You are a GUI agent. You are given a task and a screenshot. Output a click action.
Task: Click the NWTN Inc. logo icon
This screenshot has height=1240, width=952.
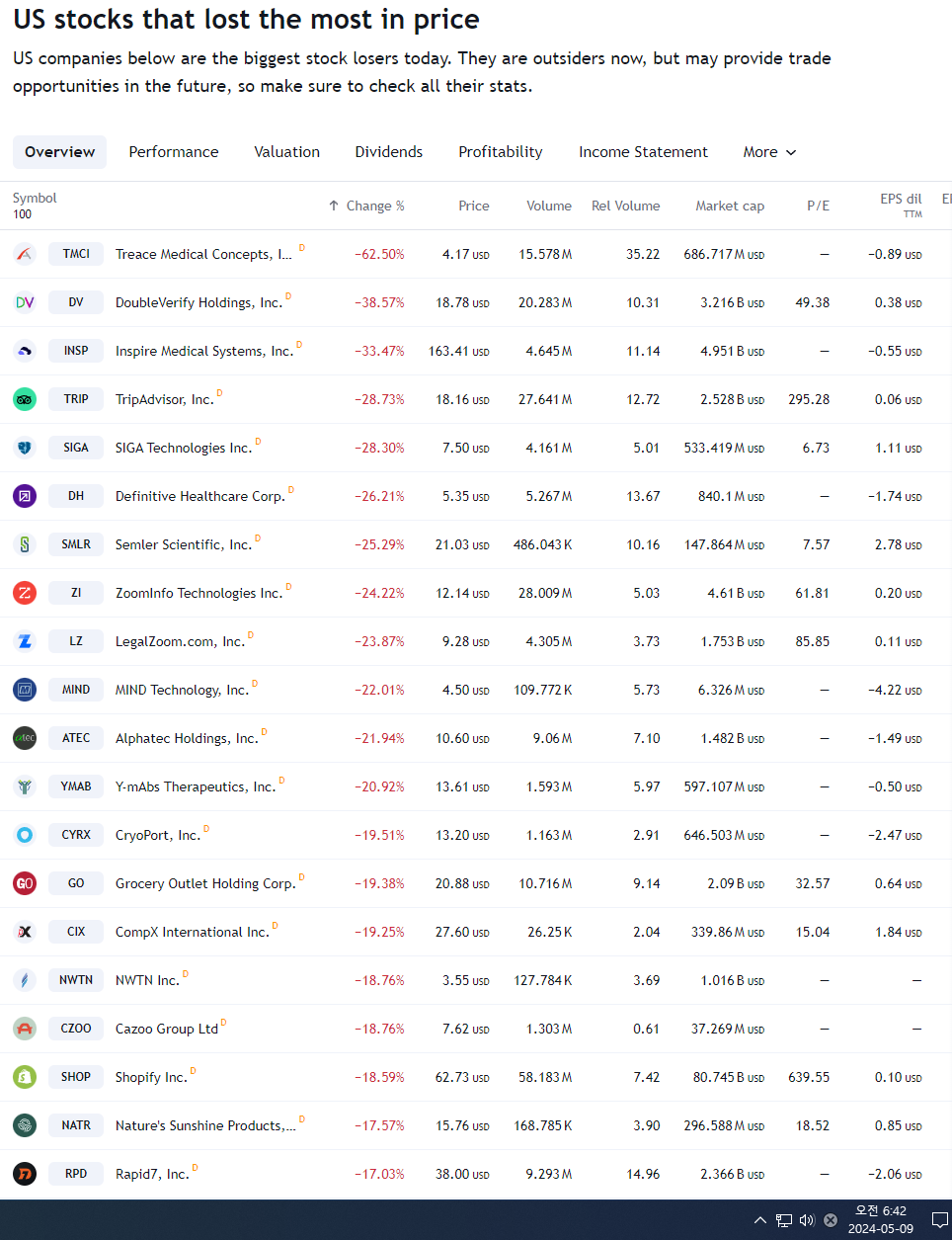25,980
